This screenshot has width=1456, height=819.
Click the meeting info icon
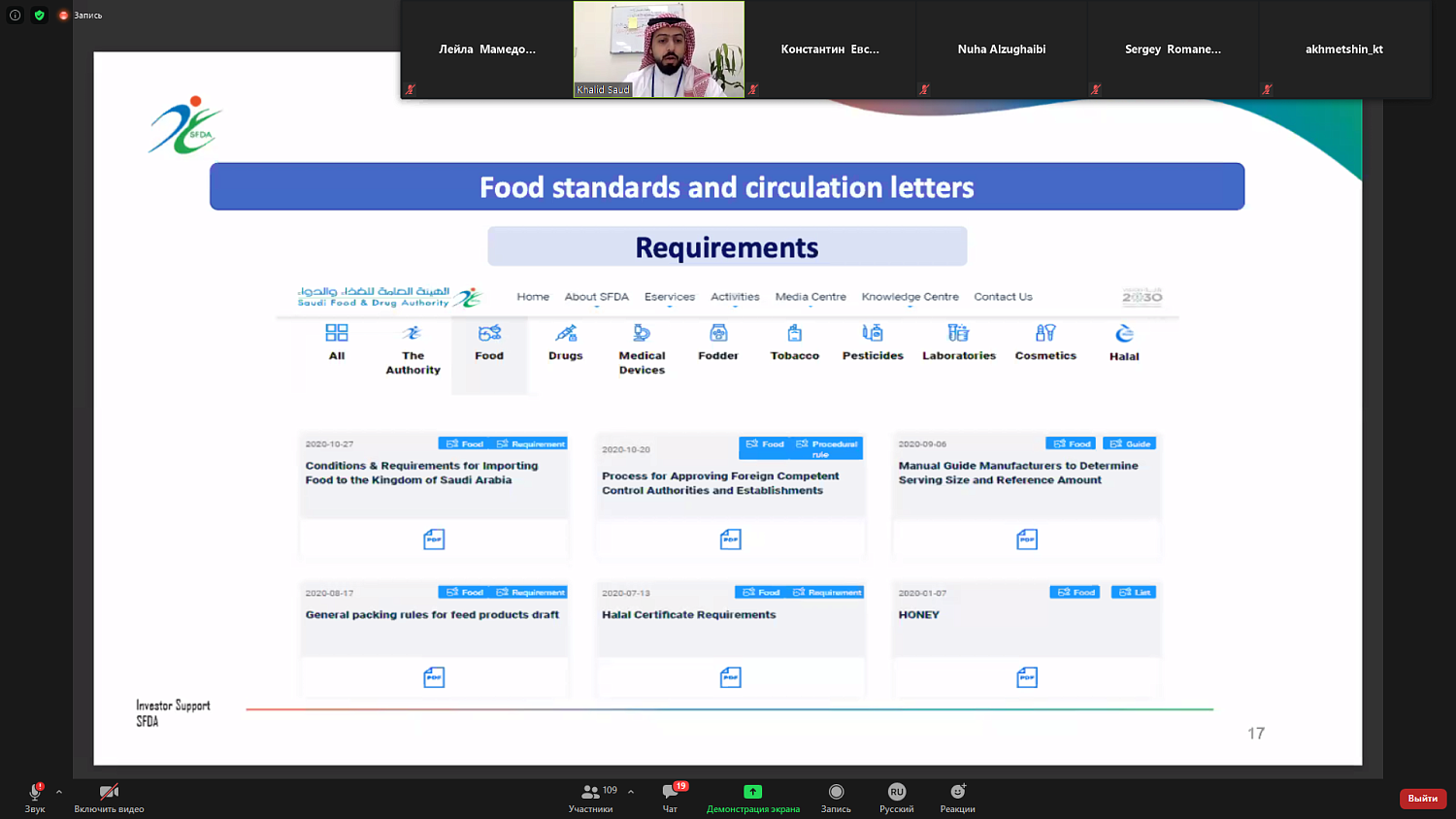pyautogui.click(x=16, y=15)
